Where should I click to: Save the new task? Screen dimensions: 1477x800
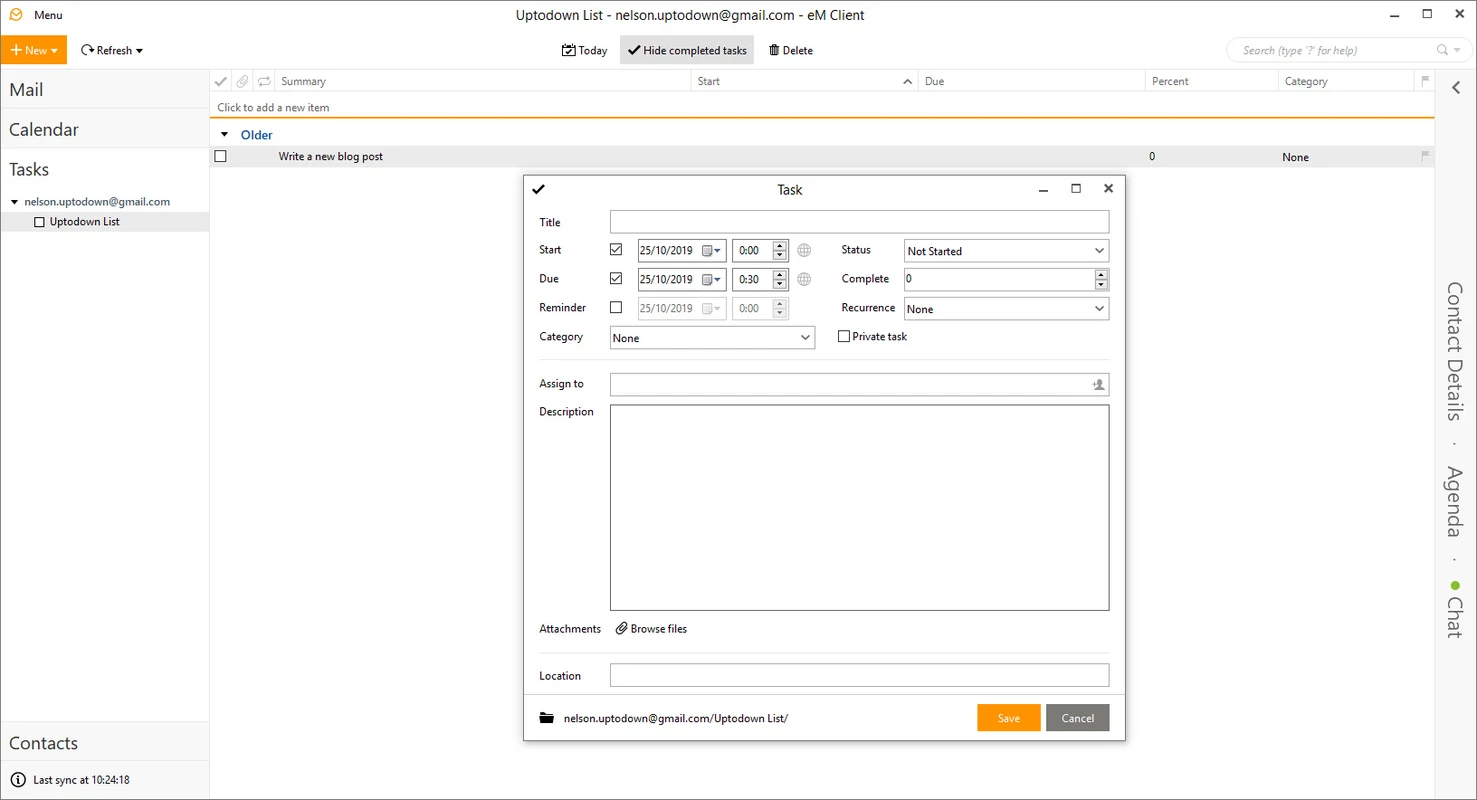click(x=1008, y=717)
